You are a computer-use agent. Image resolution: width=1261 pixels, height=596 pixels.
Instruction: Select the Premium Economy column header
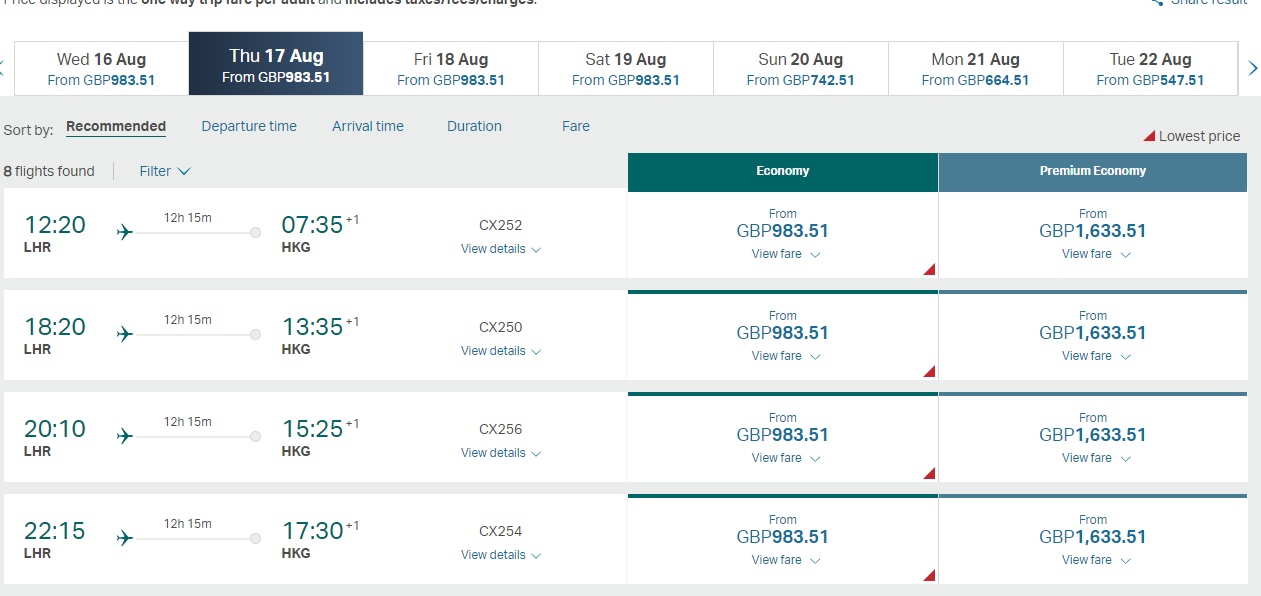1093,171
